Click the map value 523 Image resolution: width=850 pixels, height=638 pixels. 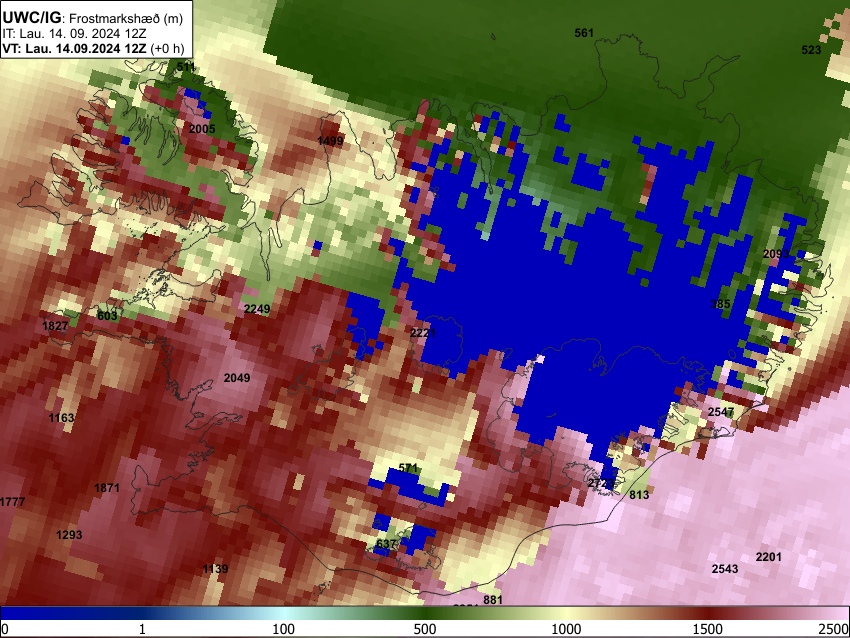click(811, 50)
